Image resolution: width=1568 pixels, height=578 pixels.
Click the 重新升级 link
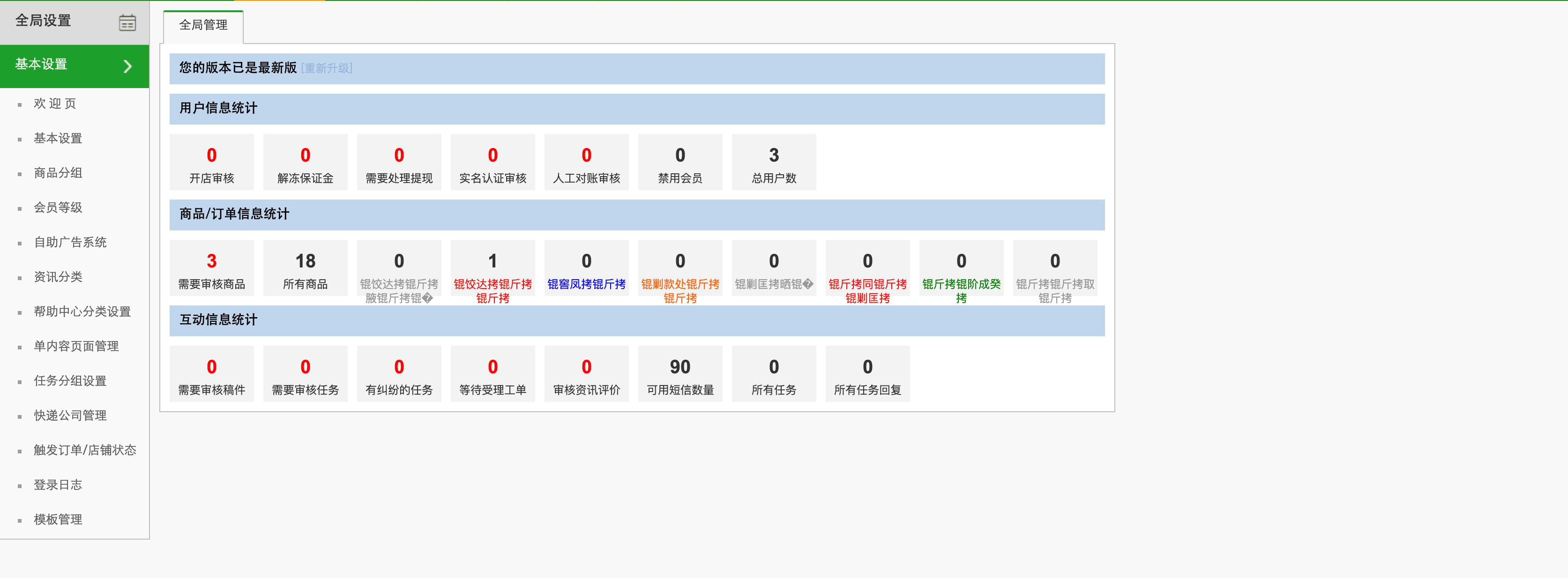click(x=327, y=68)
